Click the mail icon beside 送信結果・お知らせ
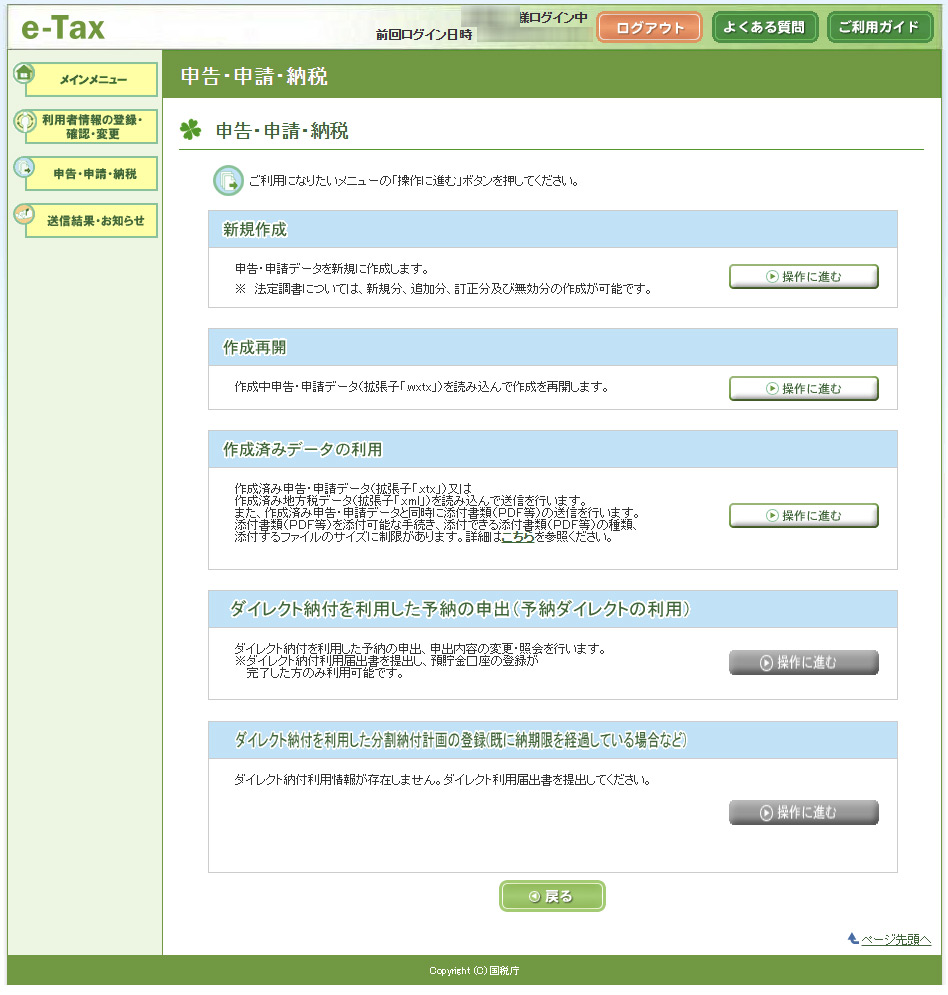Screen dimensions: 948x995 pyautogui.click(x=24, y=214)
